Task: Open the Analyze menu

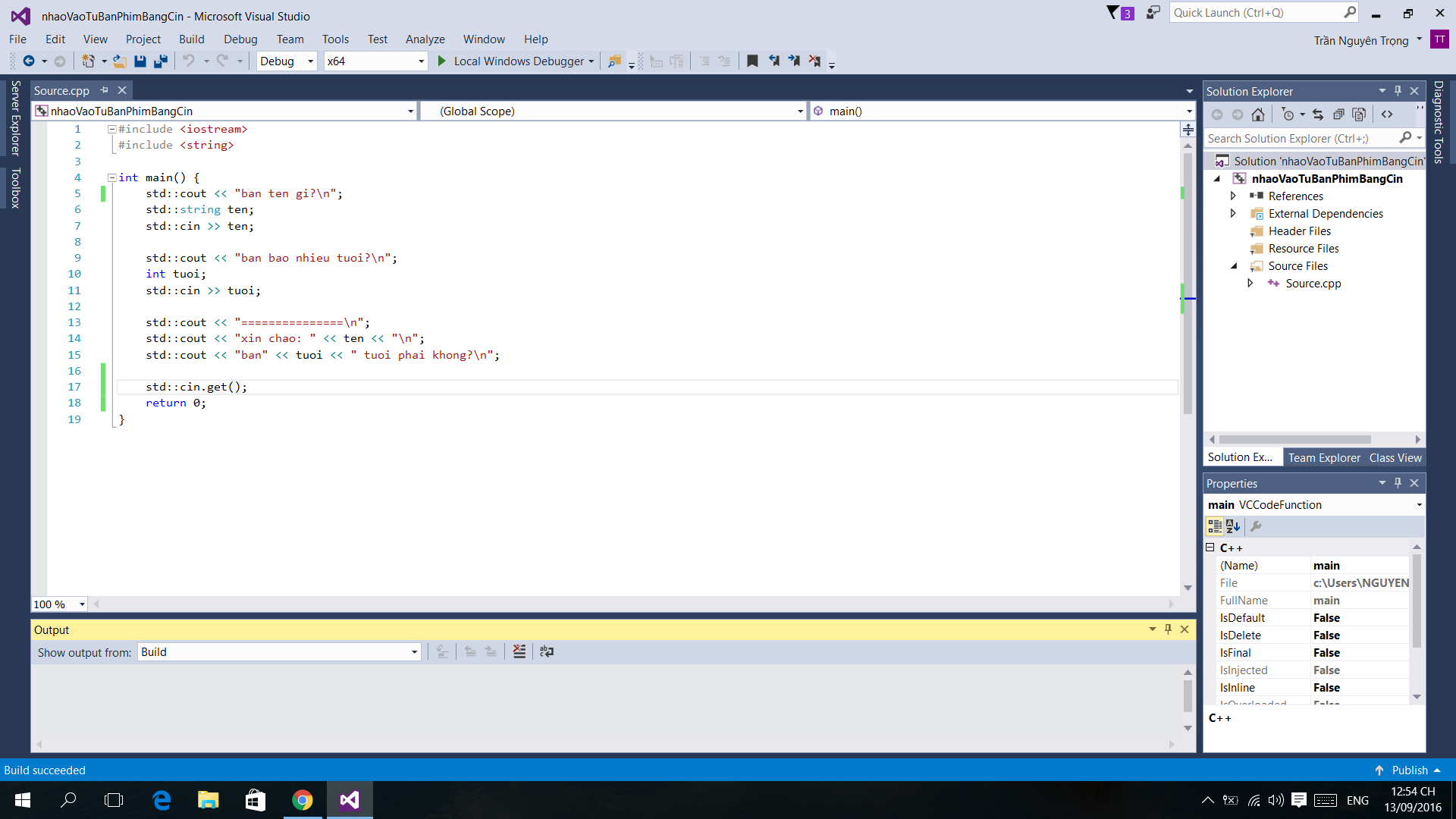Action: pos(425,39)
